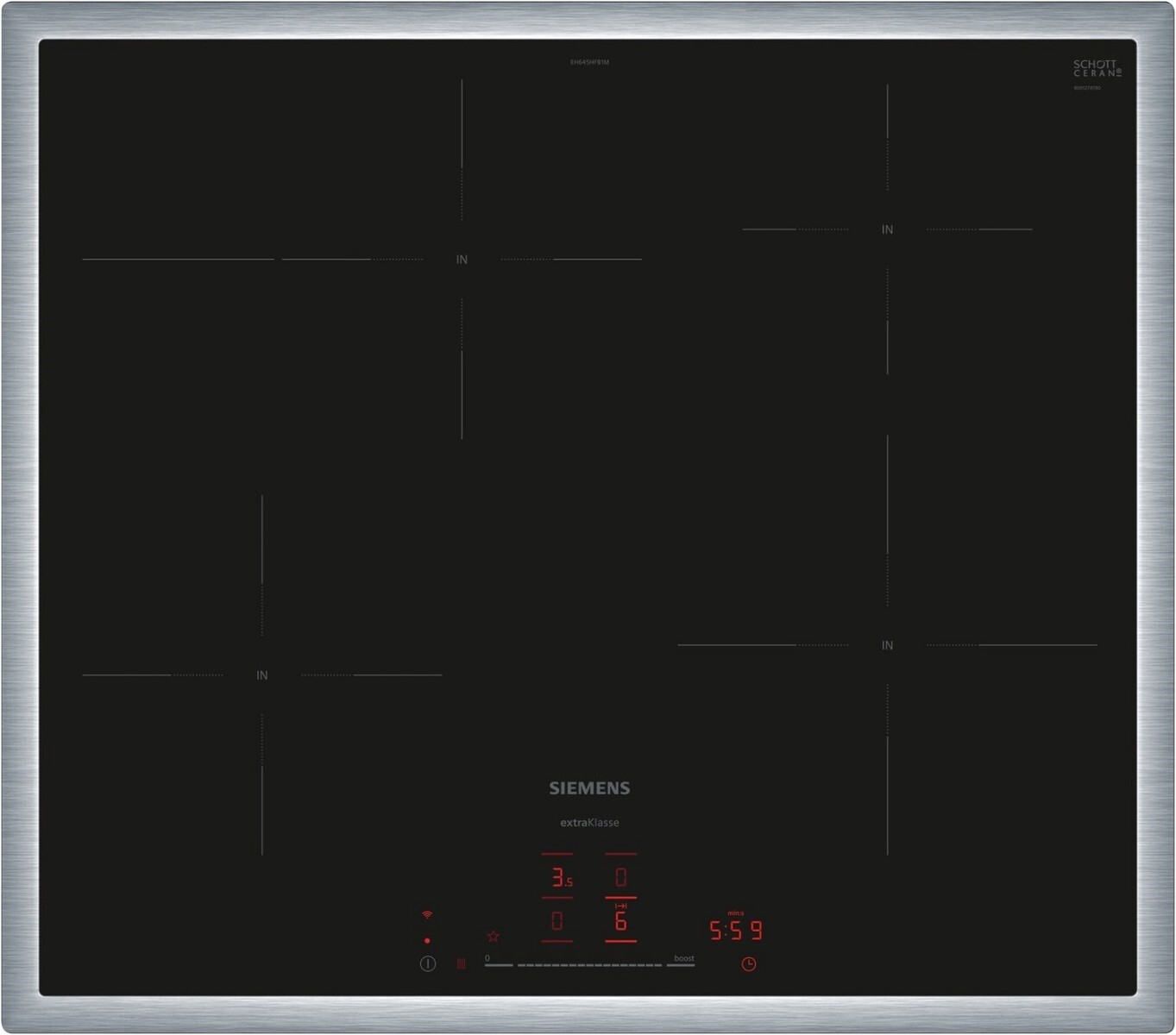The height and width of the screenshot is (1035, 1176).
Task: Tap the red dot indicator below Wi-Fi
Action: (427, 940)
